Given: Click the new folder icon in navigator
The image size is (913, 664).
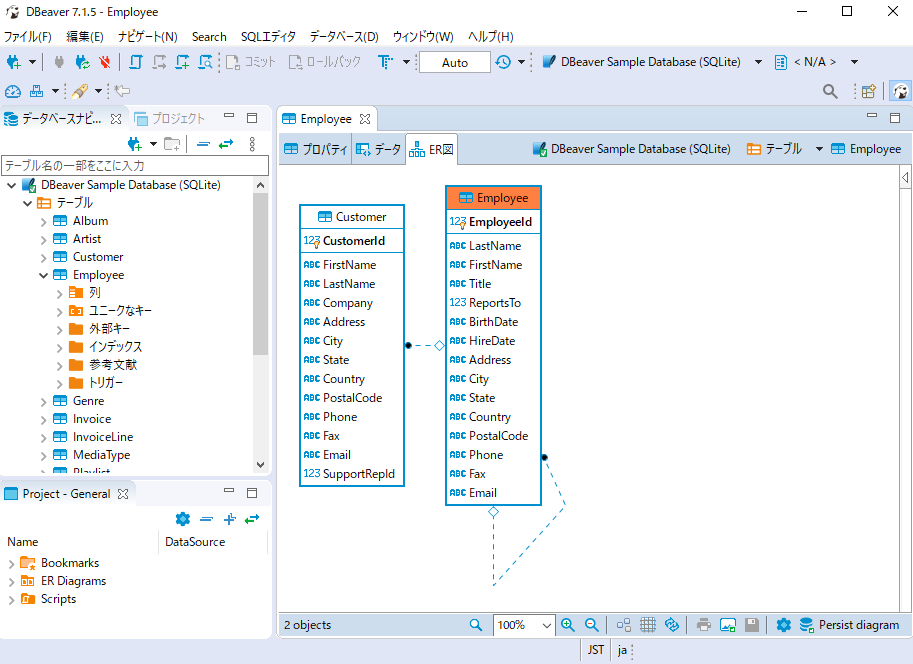Looking at the screenshot, I should 172,144.
